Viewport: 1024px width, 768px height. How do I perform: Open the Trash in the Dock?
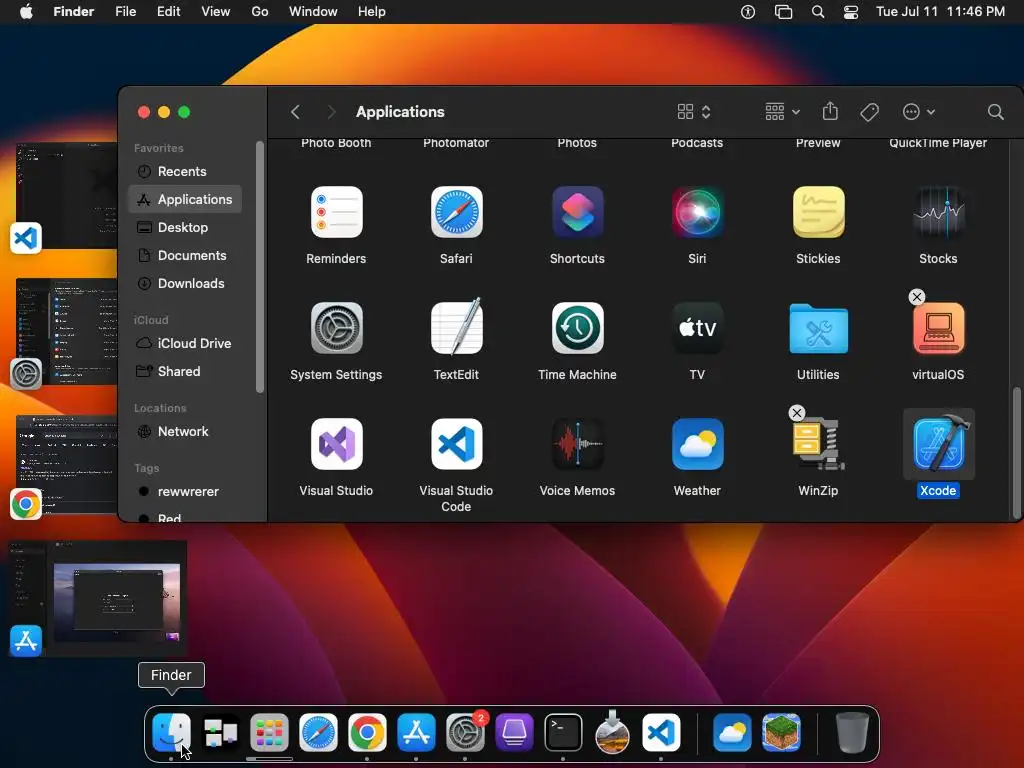tap(852, 733)
